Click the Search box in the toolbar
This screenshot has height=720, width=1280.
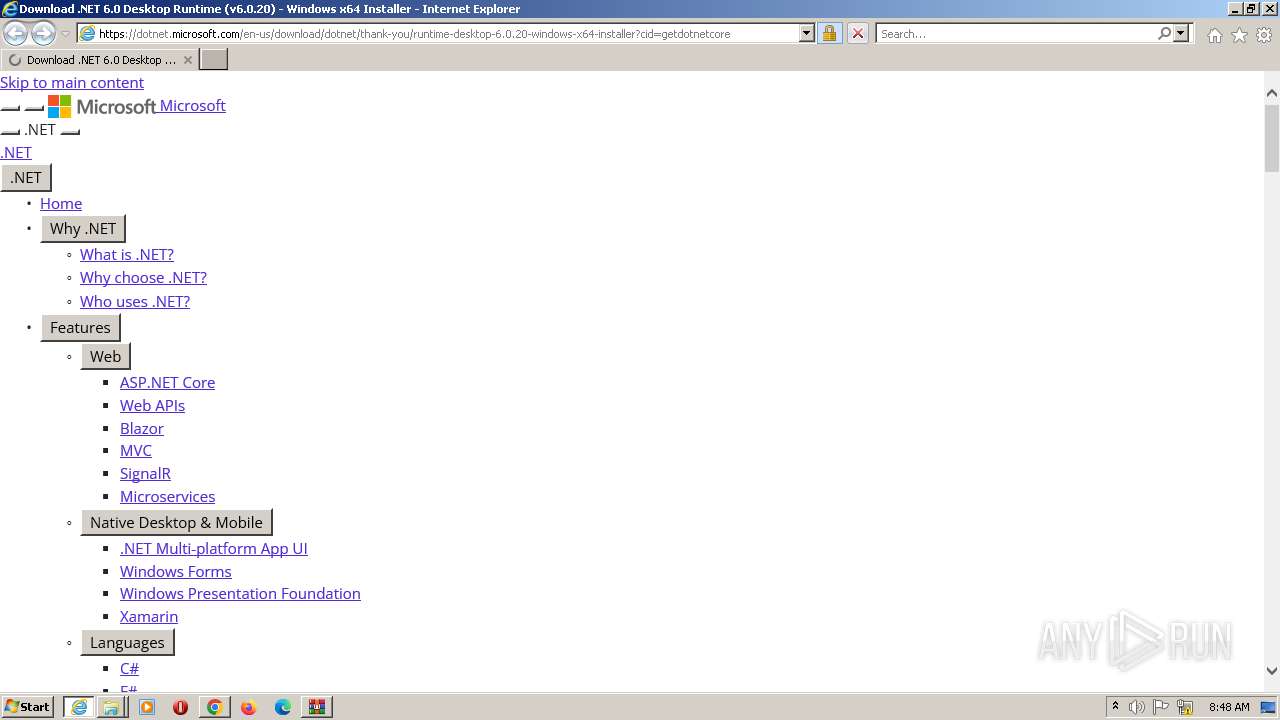point(1015,34)
